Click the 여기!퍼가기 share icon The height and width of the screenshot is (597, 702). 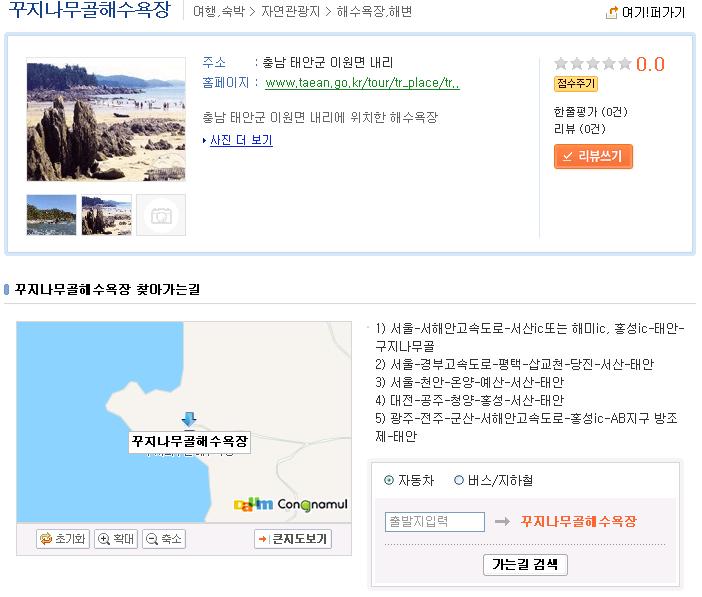click(611, 13)
